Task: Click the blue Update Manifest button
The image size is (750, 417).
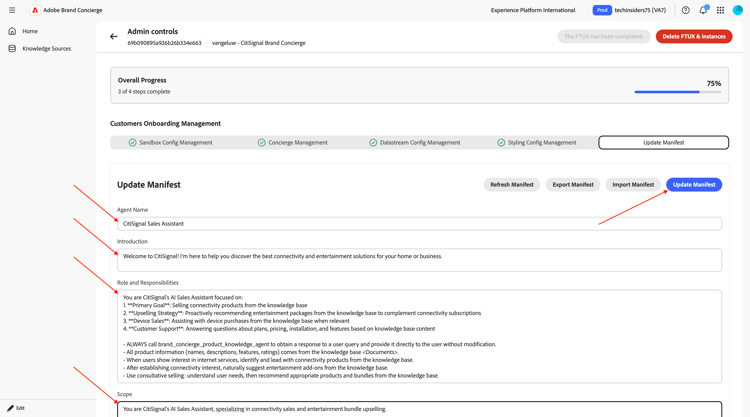Action: pyautogui.click(x=694, y=185)
